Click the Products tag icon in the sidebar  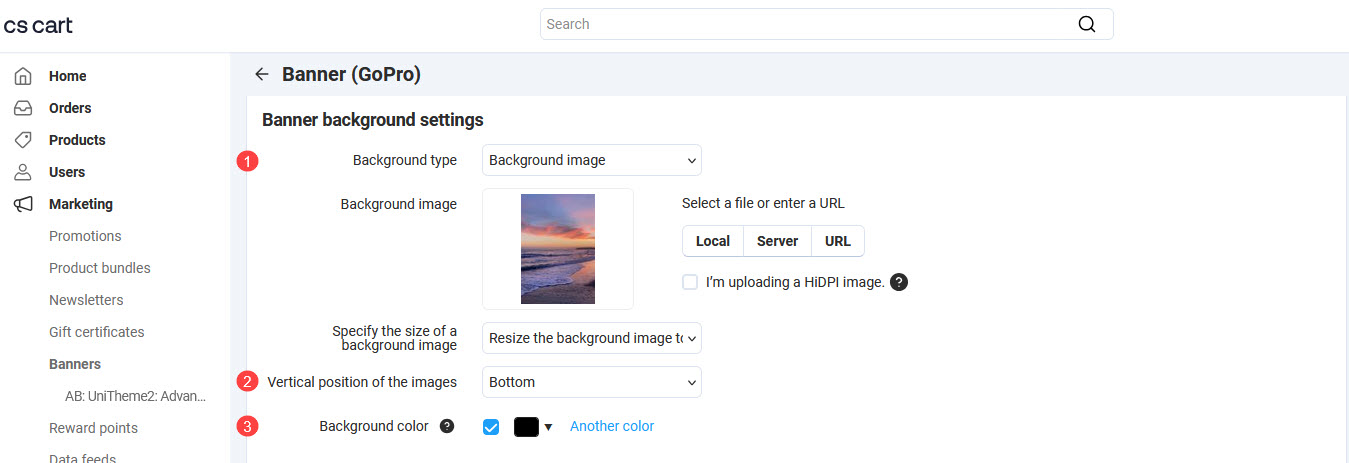pyautogui.click(x=23, y=140)
